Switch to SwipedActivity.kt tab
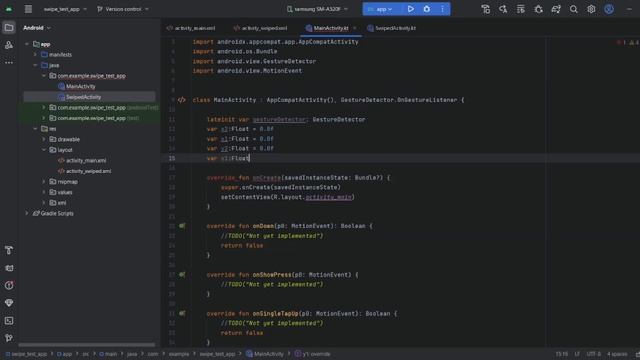Image resolution: width=640 pixels, height=360 pixels. pos(391,28)
